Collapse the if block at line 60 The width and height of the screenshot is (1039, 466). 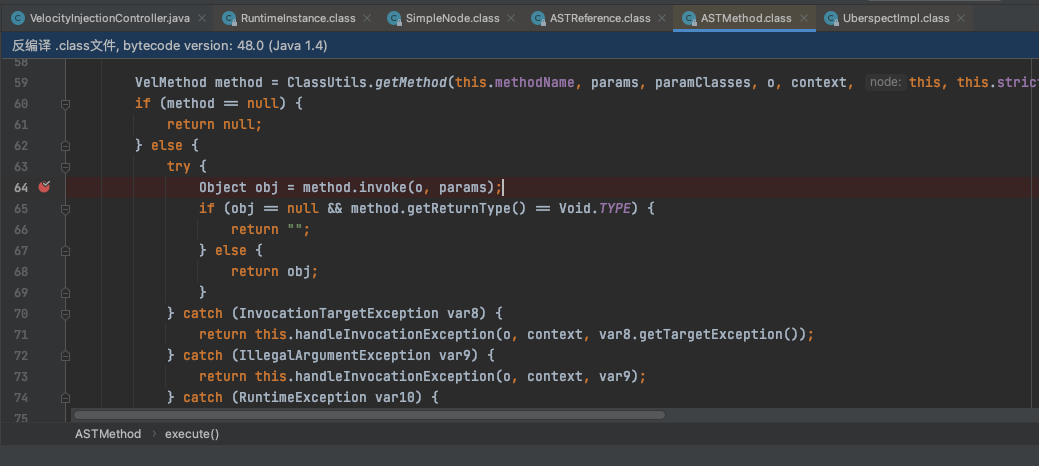pos(66,103)
